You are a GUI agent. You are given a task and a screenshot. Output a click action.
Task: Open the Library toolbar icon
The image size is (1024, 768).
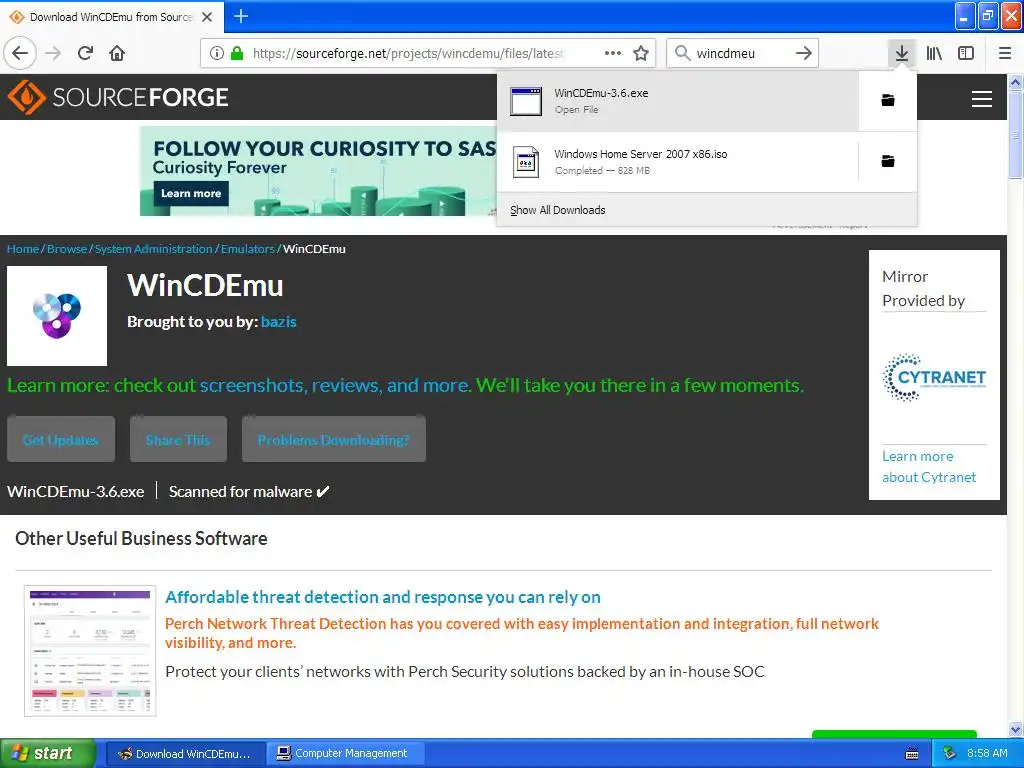pos(934,53)
